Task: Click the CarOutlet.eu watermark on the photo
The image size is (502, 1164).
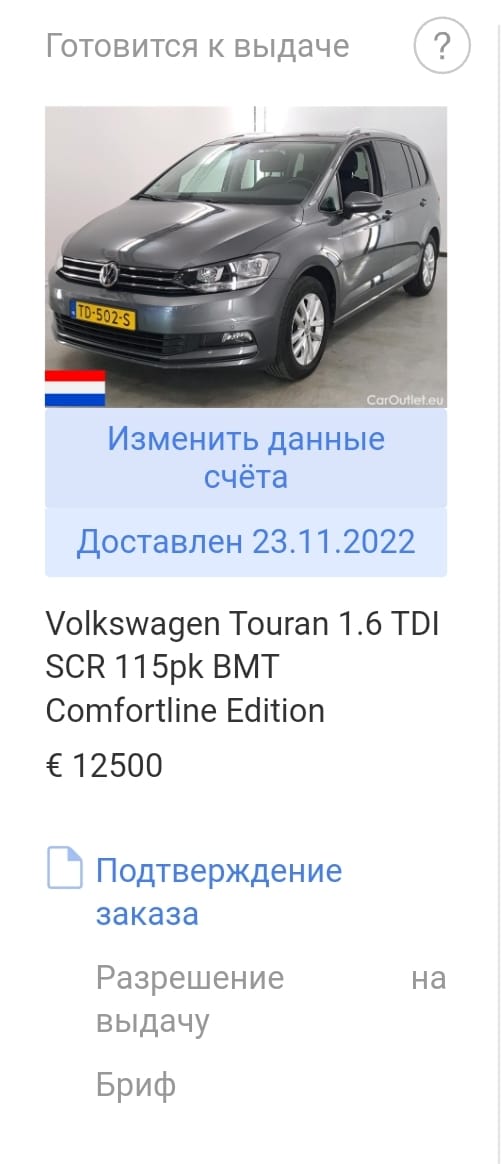Action: (x=405, y=399)
